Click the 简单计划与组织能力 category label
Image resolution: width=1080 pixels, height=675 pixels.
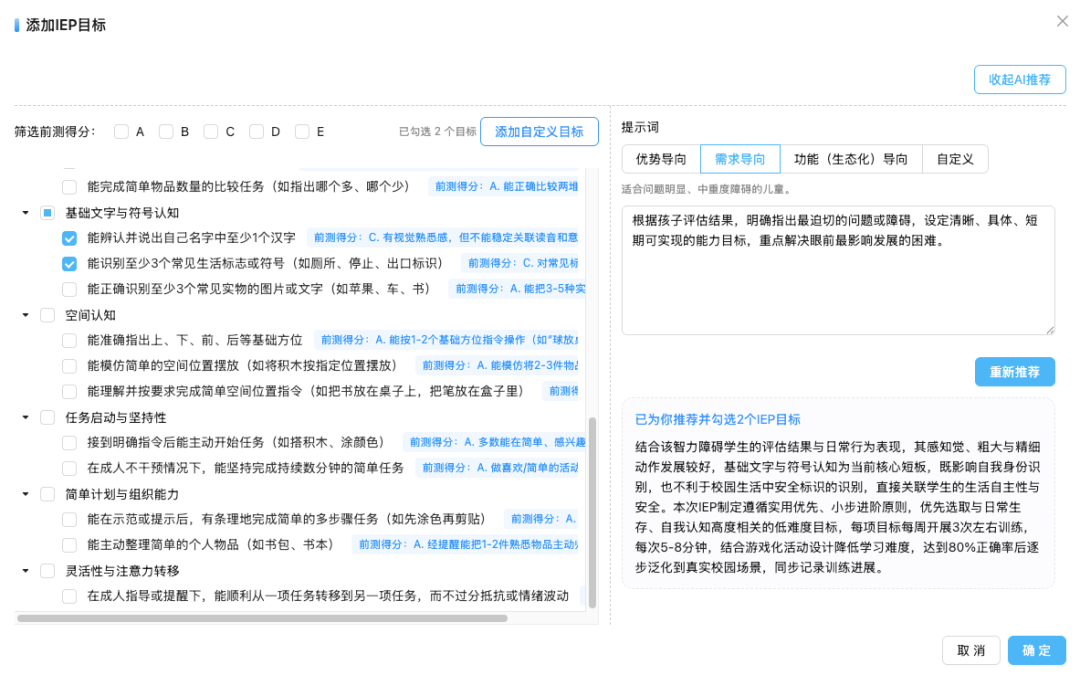[x=122, y=494]
